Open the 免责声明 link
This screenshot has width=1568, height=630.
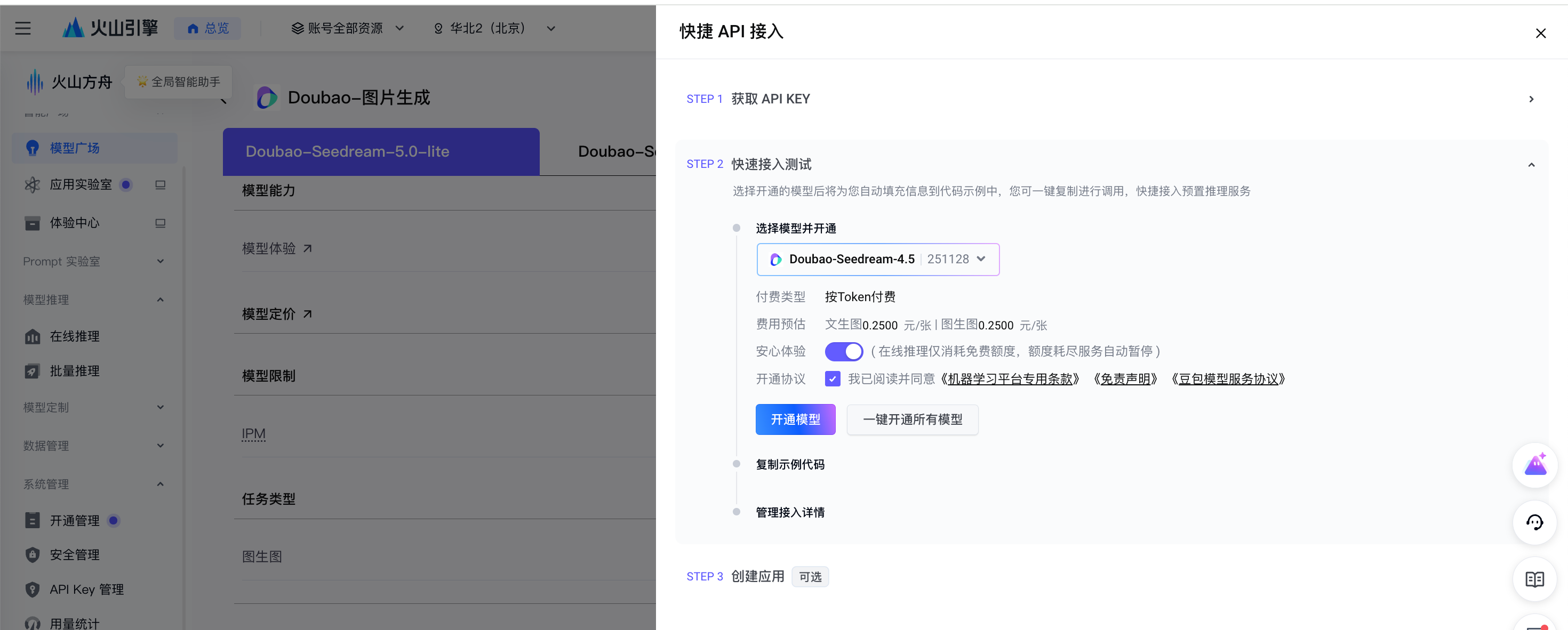[x=1125, y=379]
